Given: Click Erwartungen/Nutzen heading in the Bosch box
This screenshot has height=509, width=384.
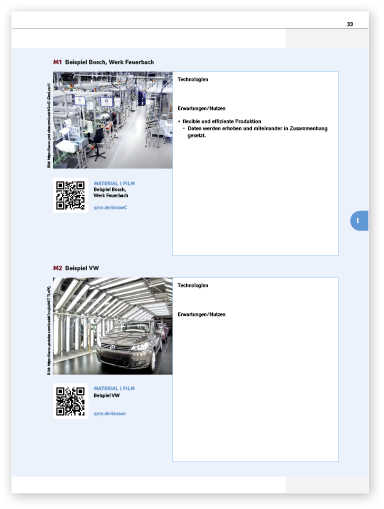Looking at the screenshot, I should click(201, 108).
